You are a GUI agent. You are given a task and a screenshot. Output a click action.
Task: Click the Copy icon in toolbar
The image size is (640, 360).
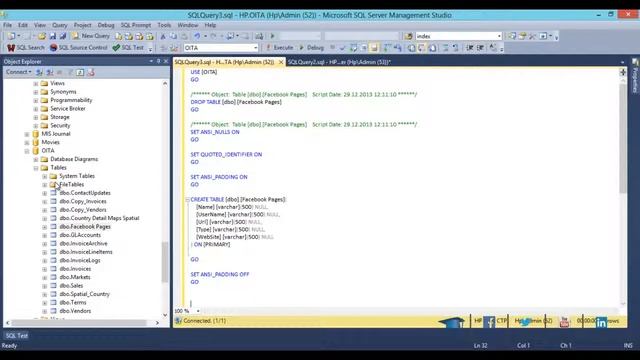pos(173,36)
